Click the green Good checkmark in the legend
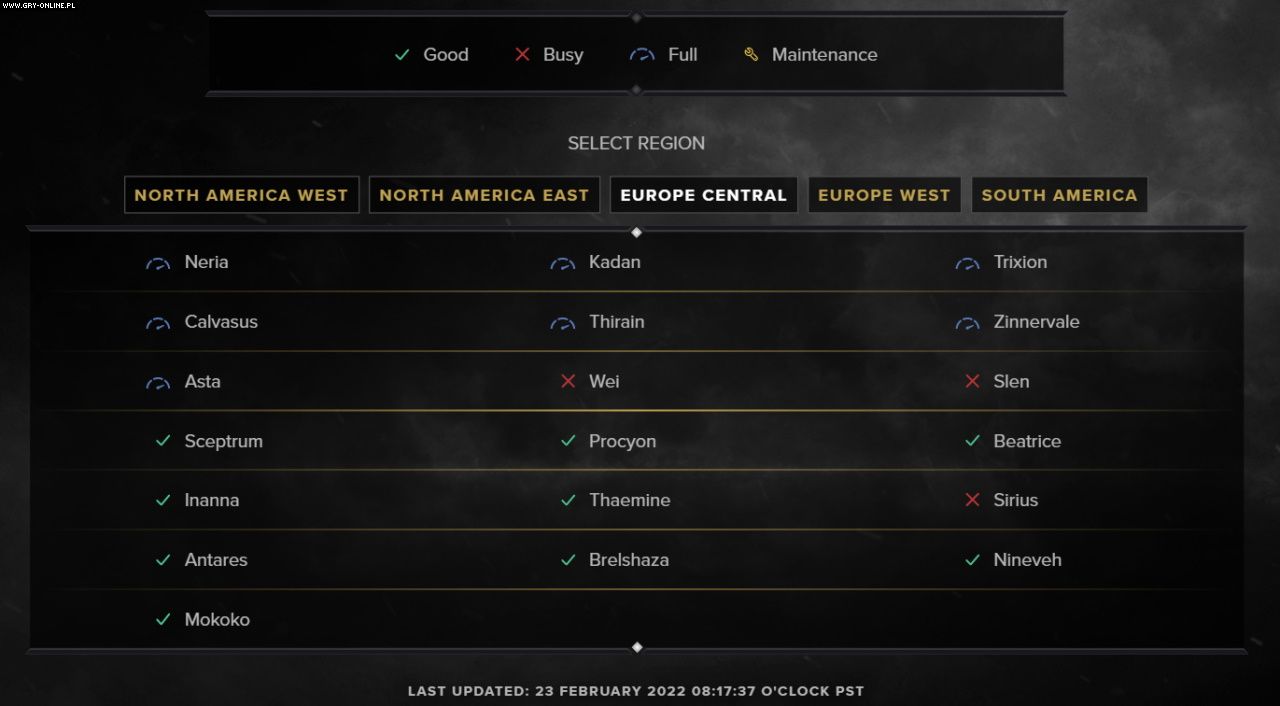 [x=402, y=55]
